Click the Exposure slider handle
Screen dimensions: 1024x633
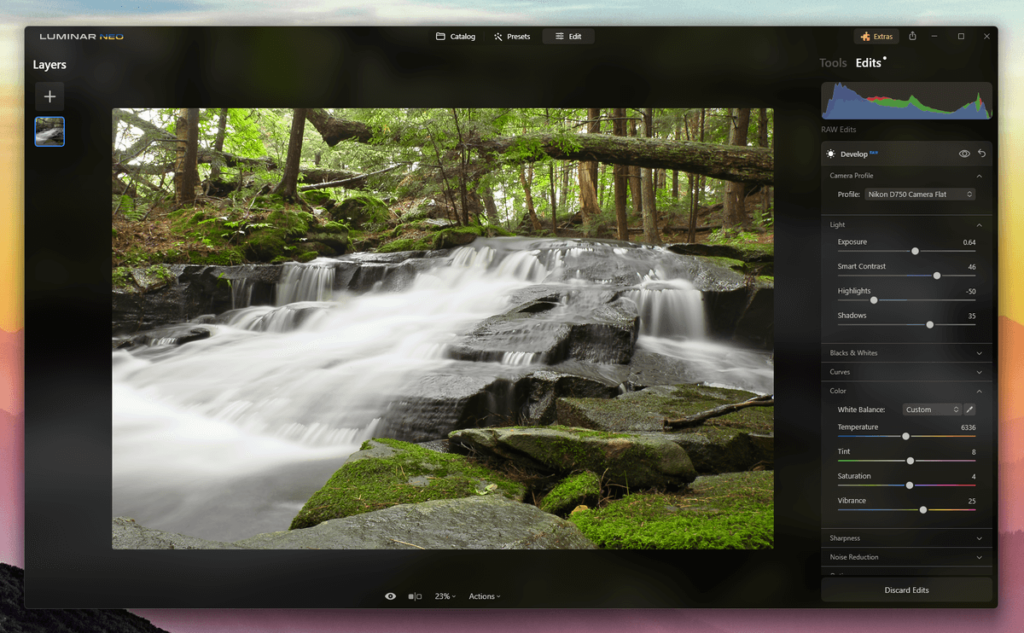[x=915, y=251]
